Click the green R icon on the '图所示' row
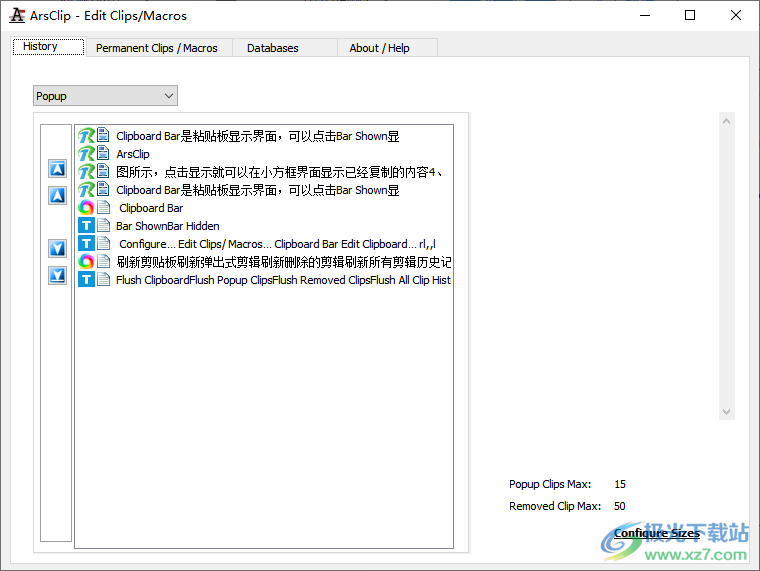 coord(86,172)
